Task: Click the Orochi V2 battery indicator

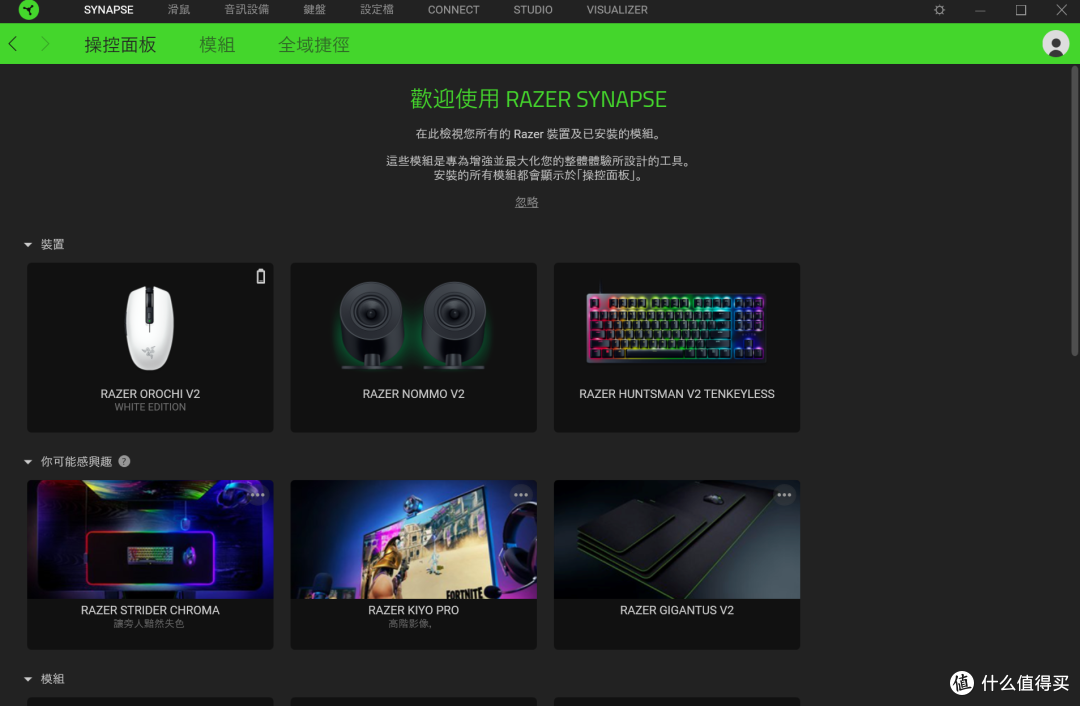Action: tap(260, 276)
